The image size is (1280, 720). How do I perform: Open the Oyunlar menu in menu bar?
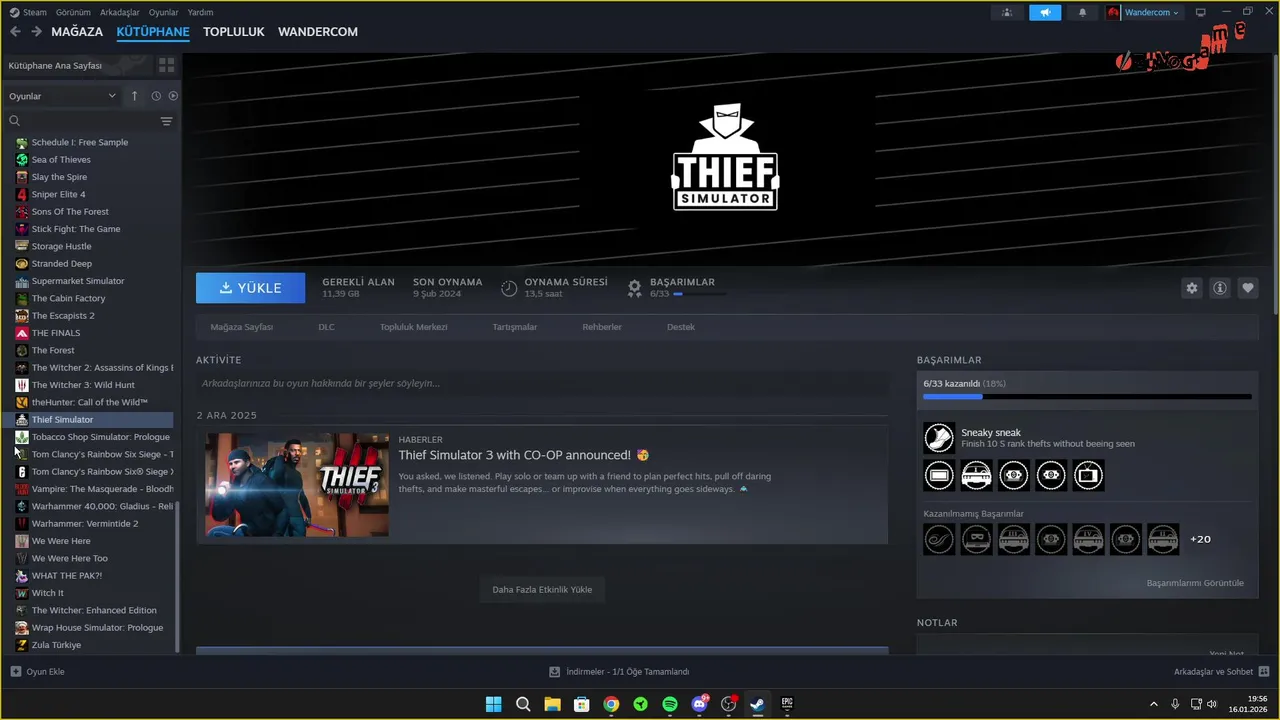(164, 12)
